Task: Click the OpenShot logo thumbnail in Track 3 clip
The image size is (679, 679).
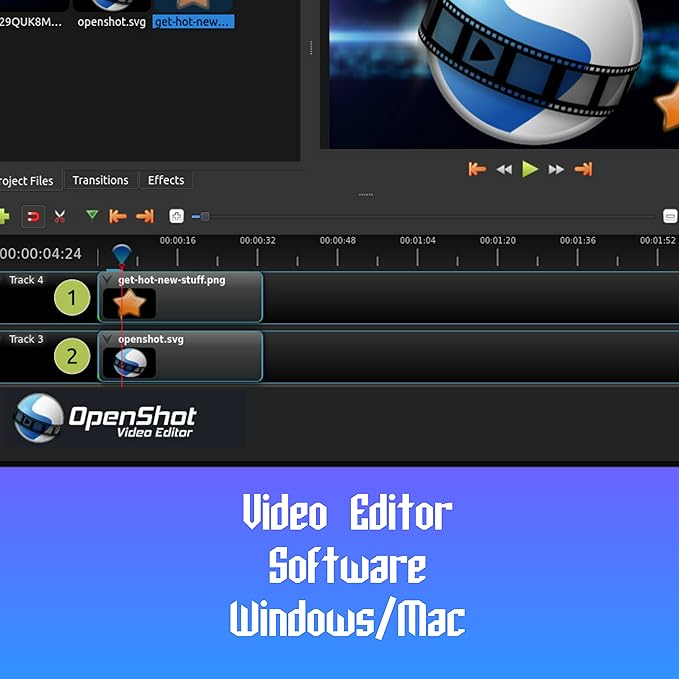Action: (x=129, y=362)
